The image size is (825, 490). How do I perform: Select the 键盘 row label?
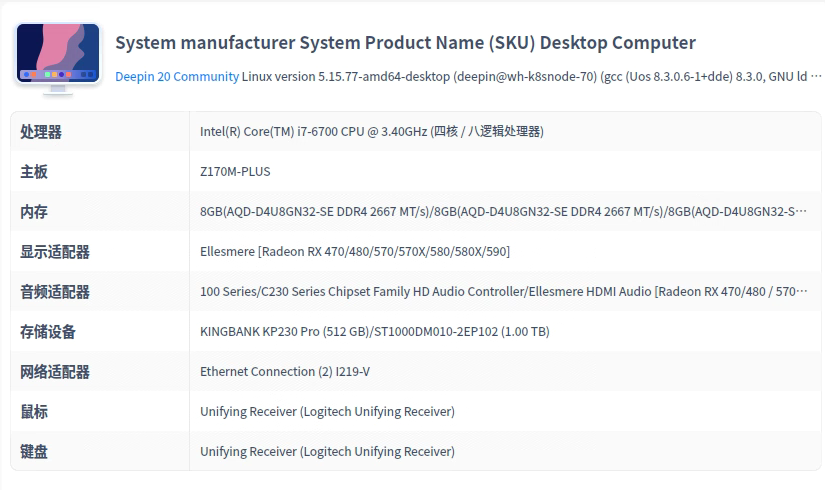(34, 452)
